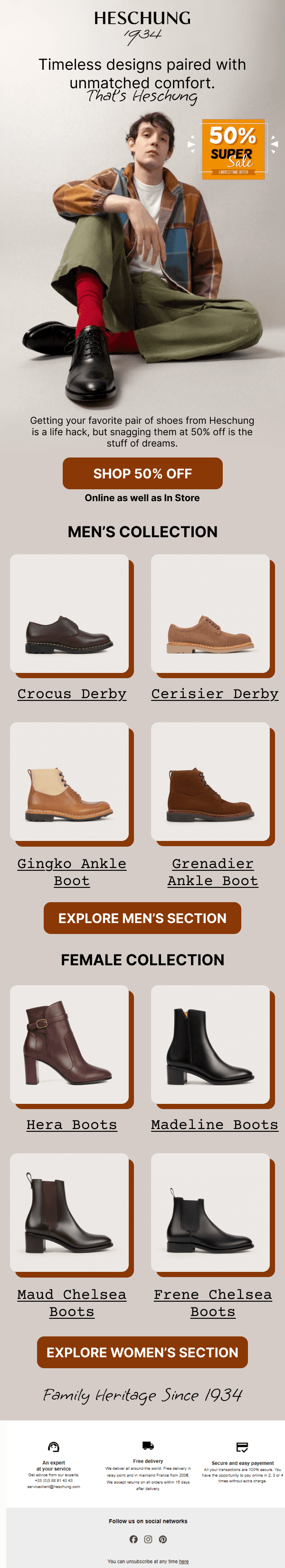Click EXPLORE WOMEN'S SECTION button

(142, 1352)
